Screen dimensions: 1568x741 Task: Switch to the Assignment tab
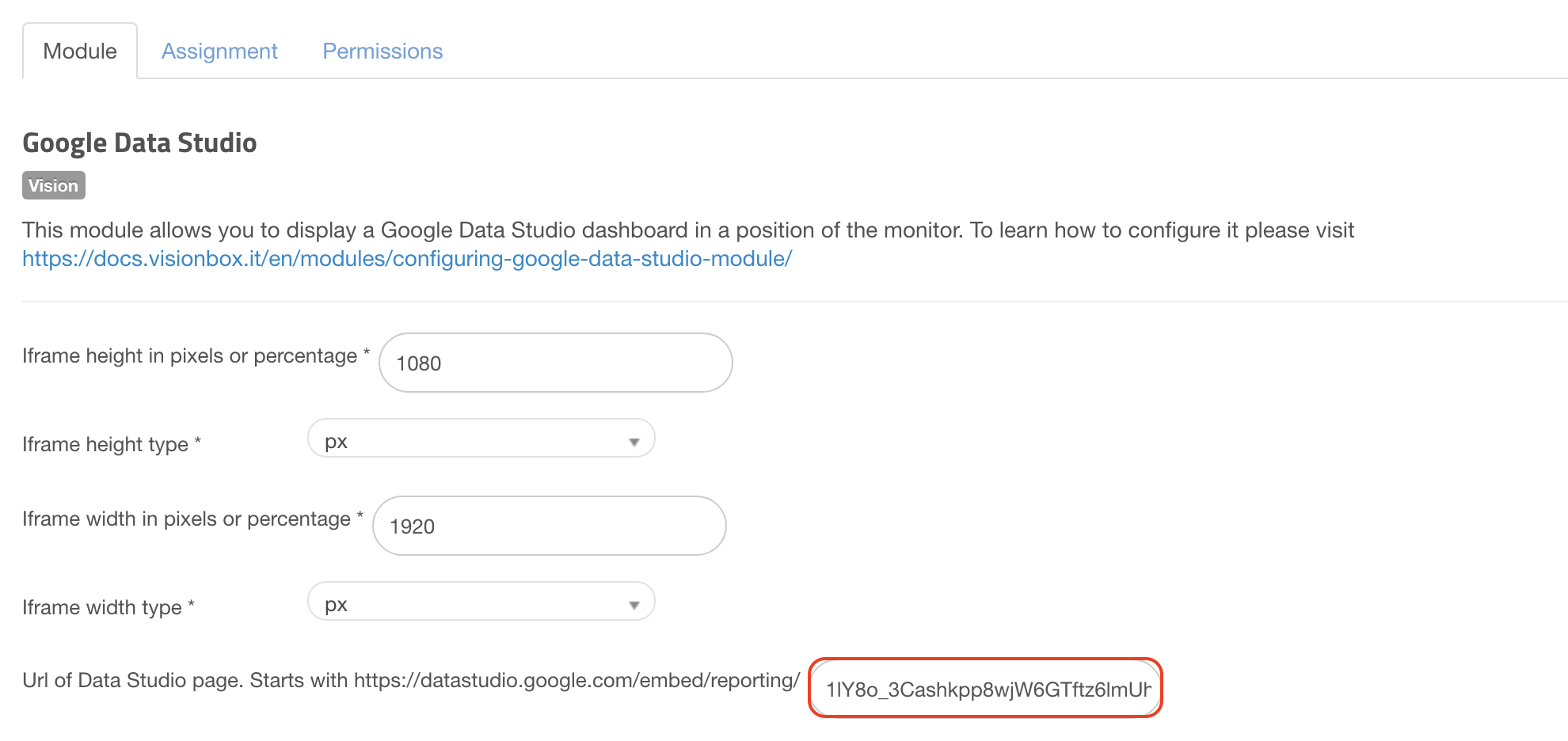coord(219,51)
